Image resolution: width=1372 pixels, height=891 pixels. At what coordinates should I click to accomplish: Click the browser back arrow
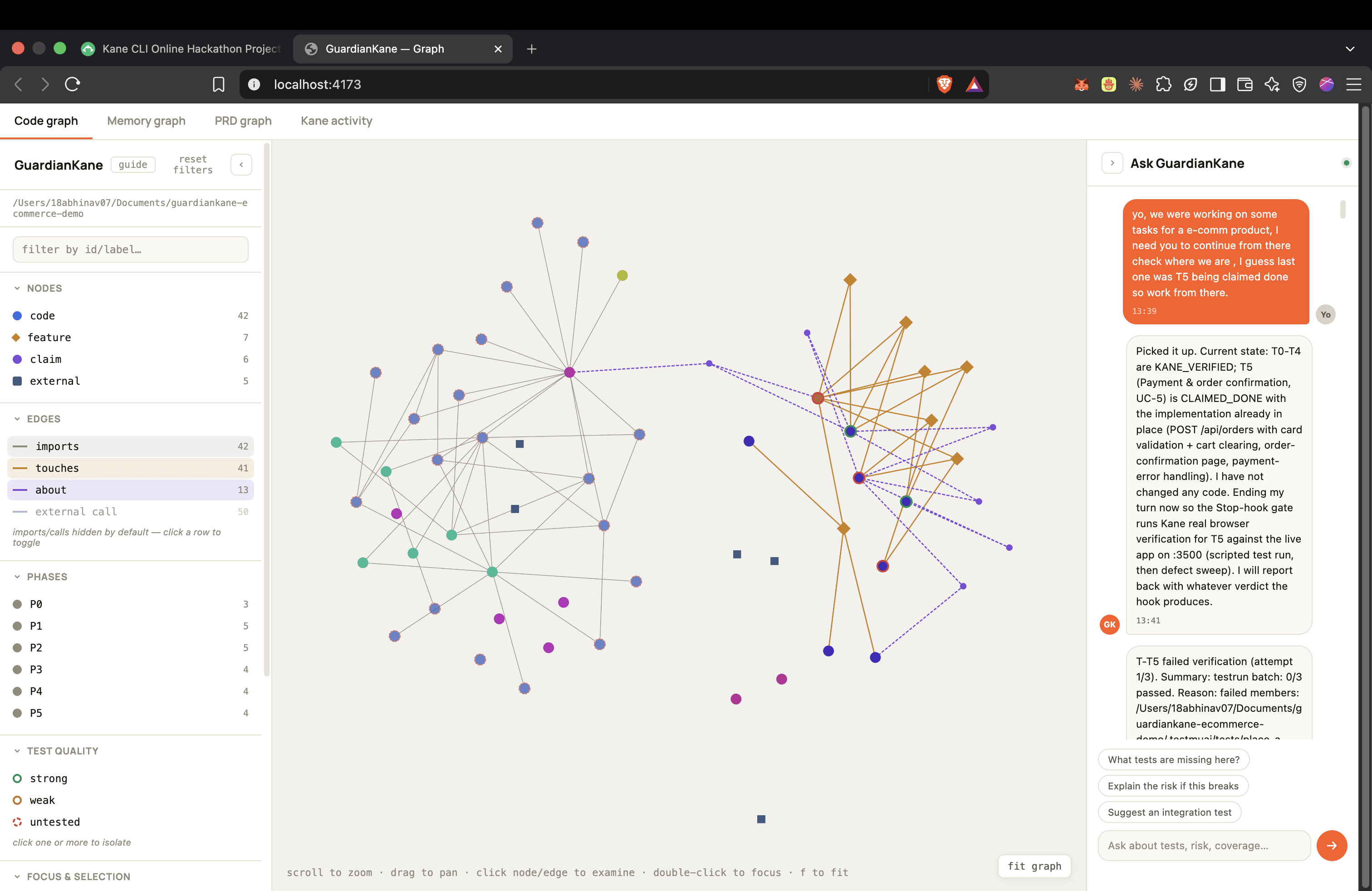click(x=19, y=85)
